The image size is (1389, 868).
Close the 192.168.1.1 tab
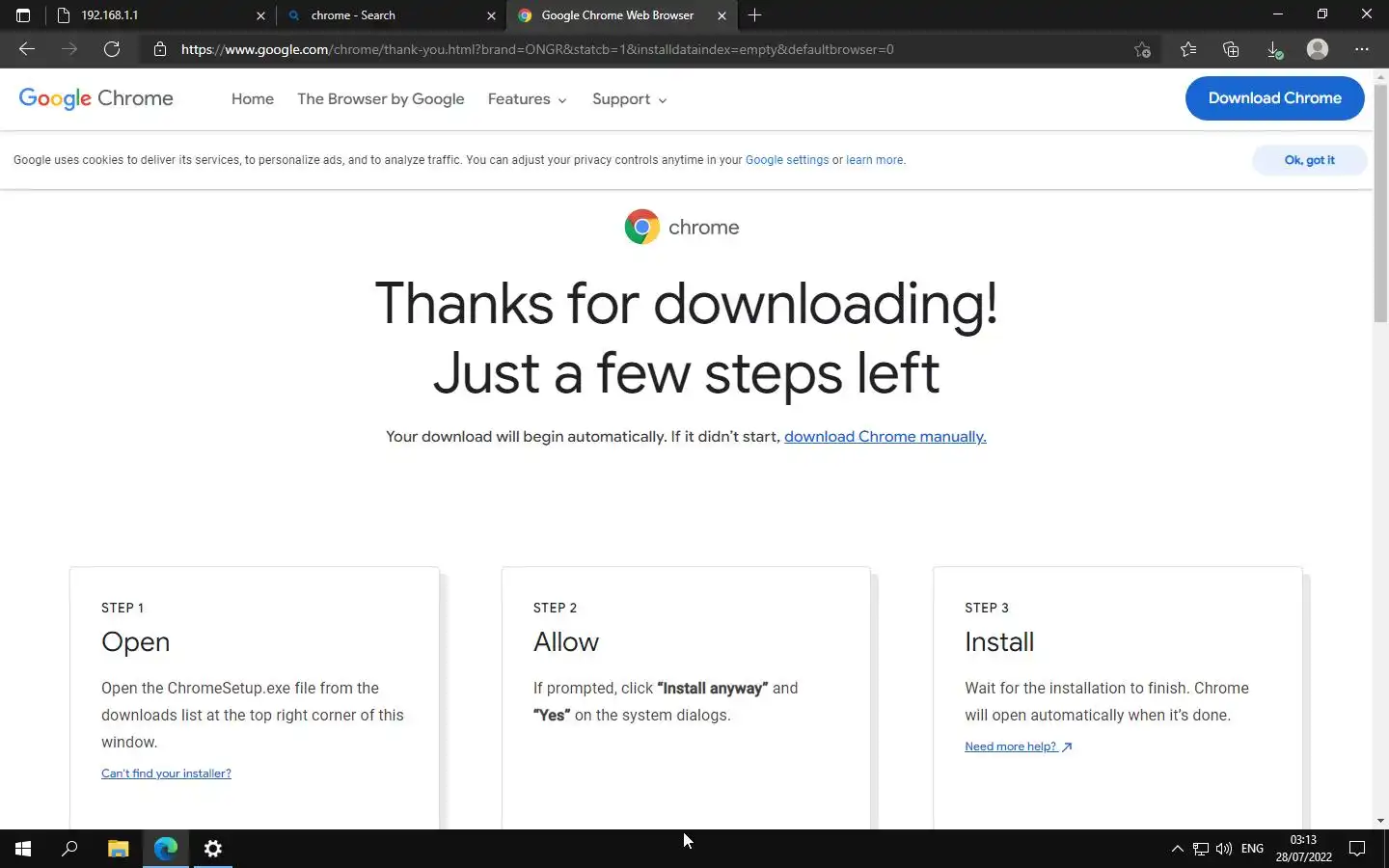coord(260,15)
